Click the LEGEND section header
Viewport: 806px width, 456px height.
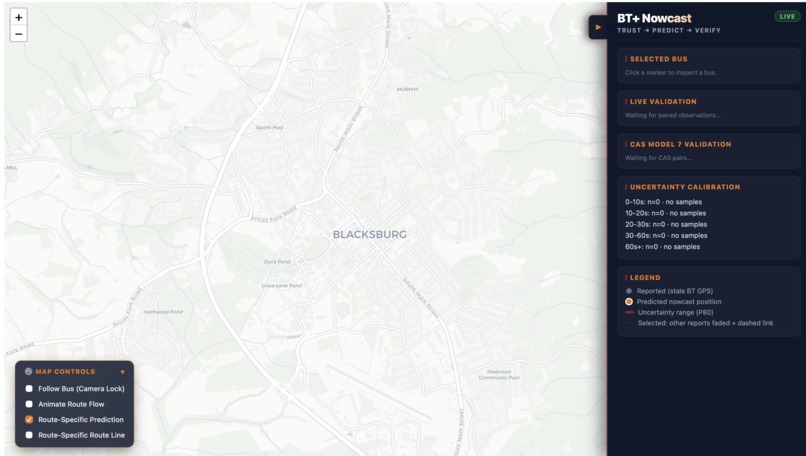pyautogui.click(x=645, y=278)
